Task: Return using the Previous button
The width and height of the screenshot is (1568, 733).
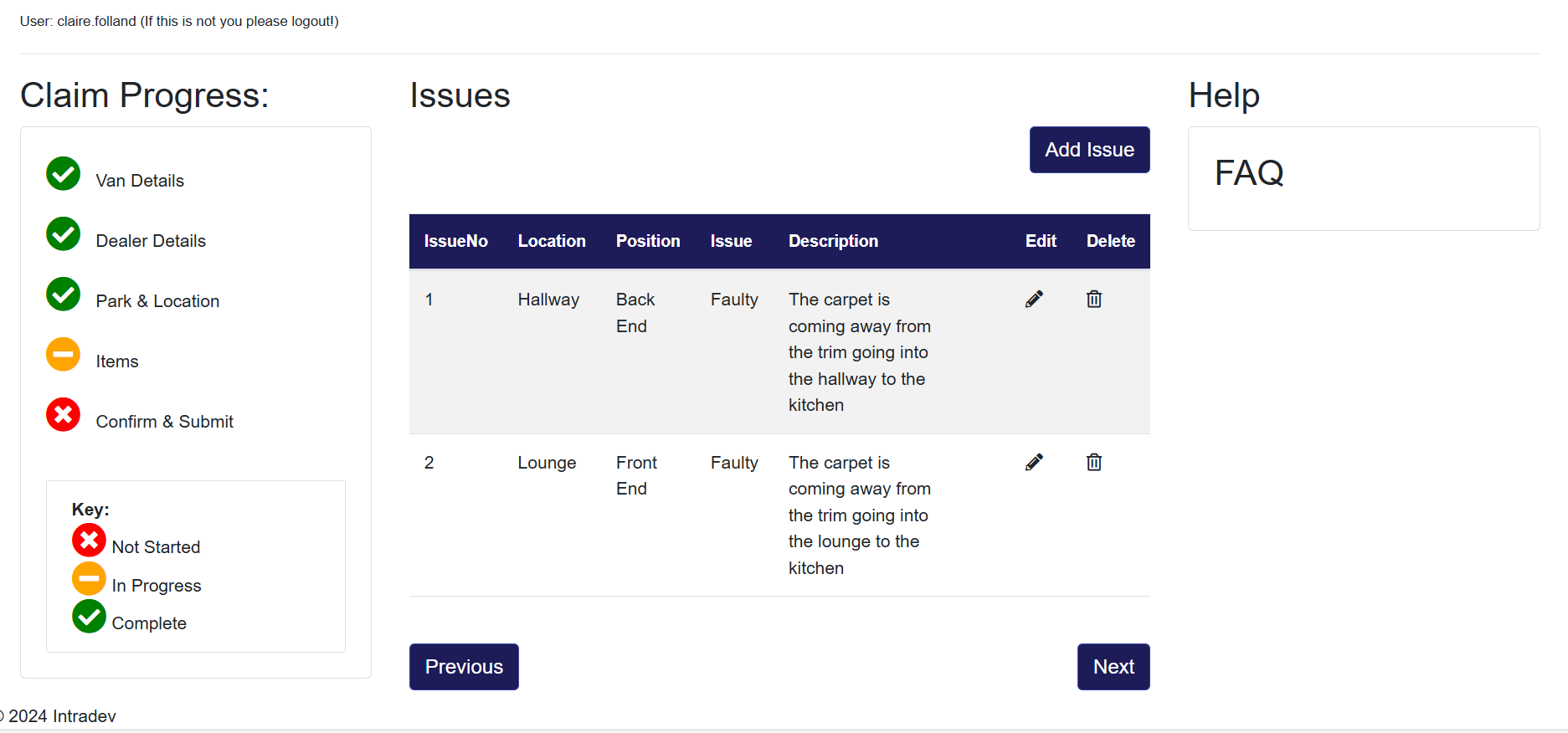Action: (464, 667)
